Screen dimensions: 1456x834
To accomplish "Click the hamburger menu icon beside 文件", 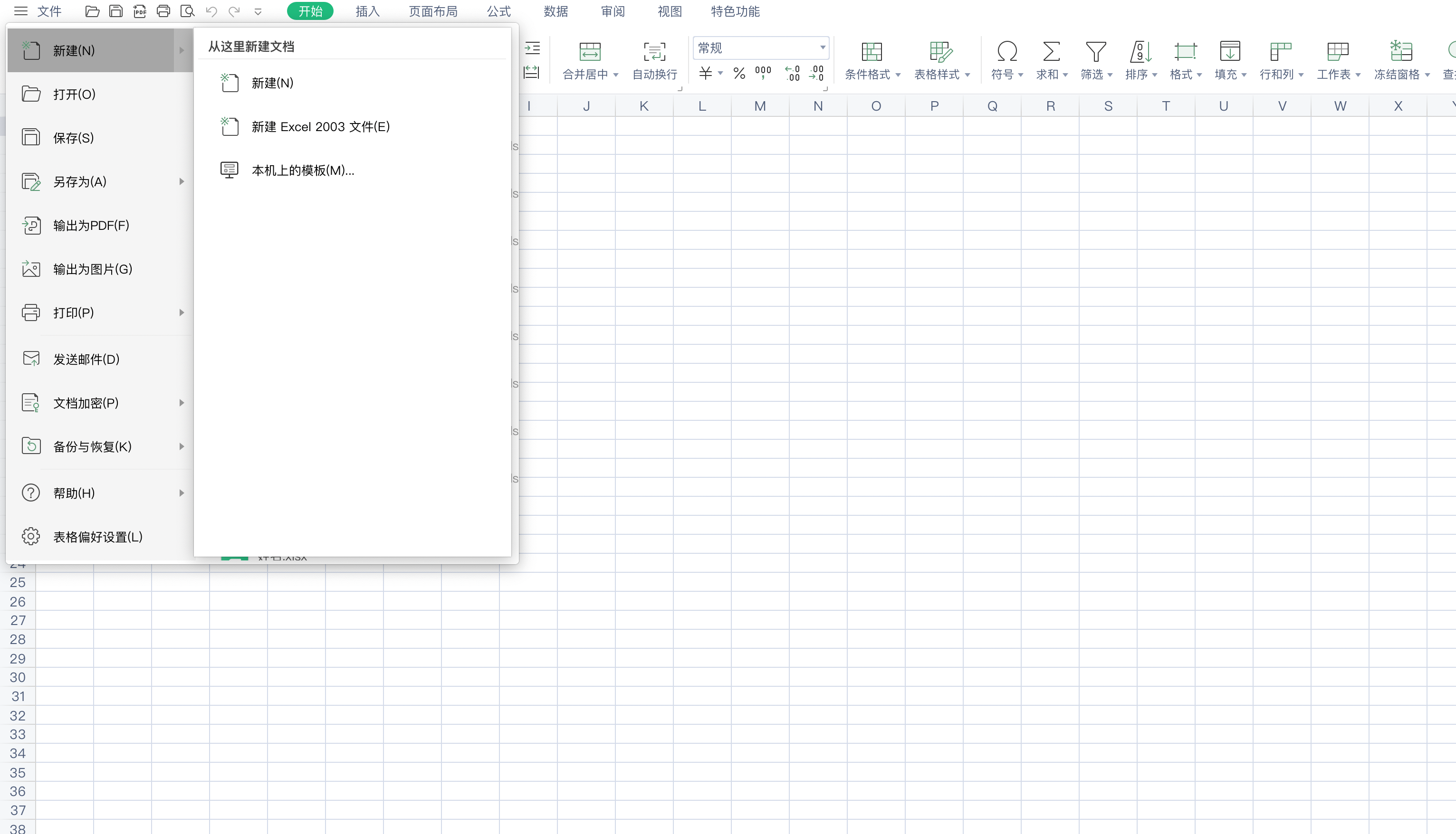I will [x=20, y=11].
